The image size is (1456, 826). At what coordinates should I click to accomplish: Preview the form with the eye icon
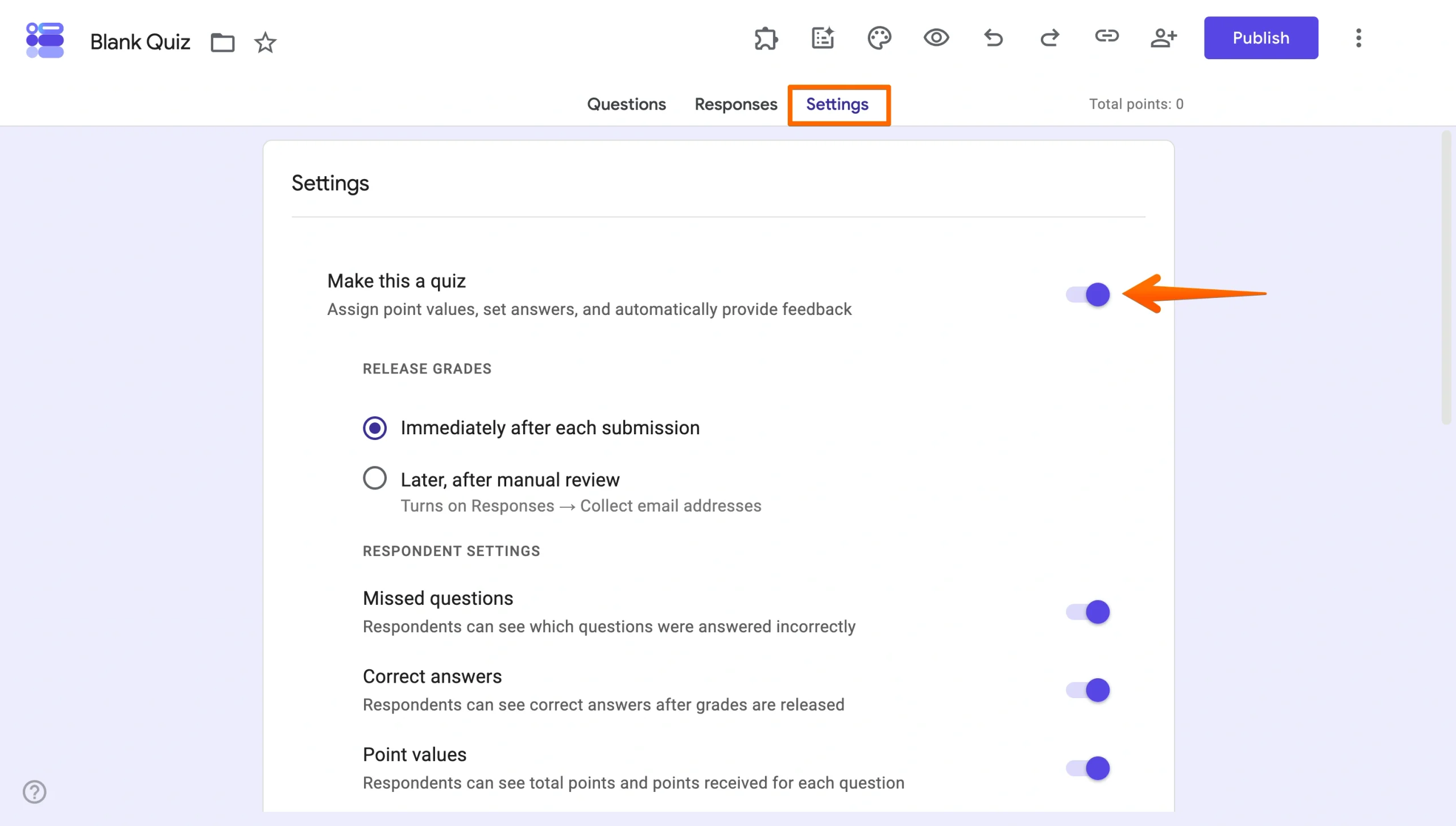click(936, 38)
